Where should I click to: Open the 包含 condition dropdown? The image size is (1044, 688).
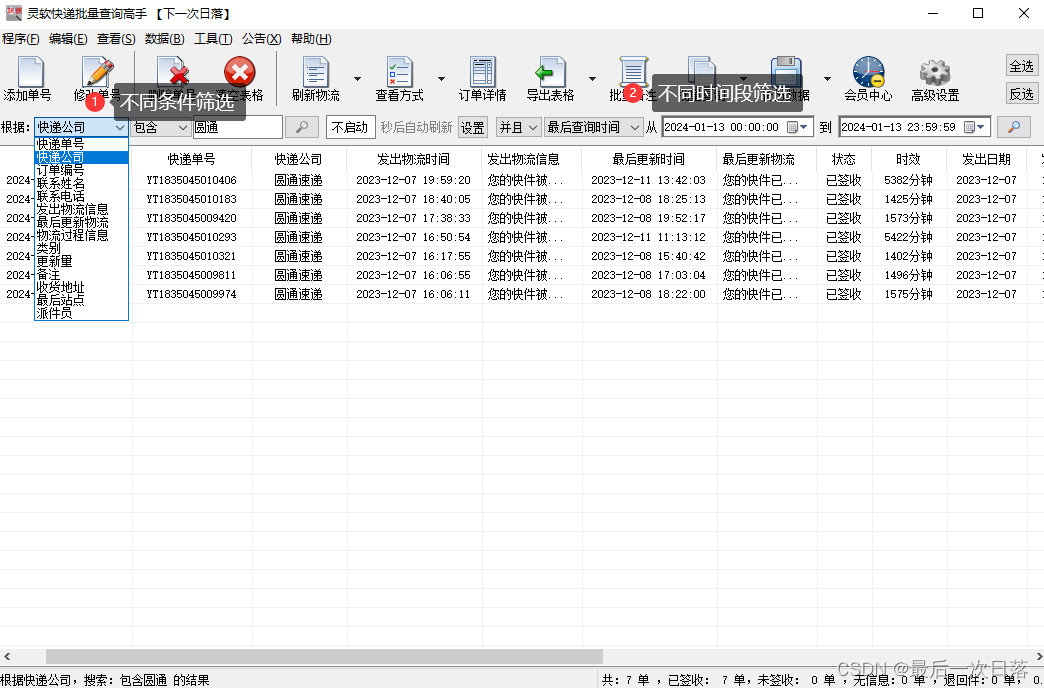coord(160,127)
